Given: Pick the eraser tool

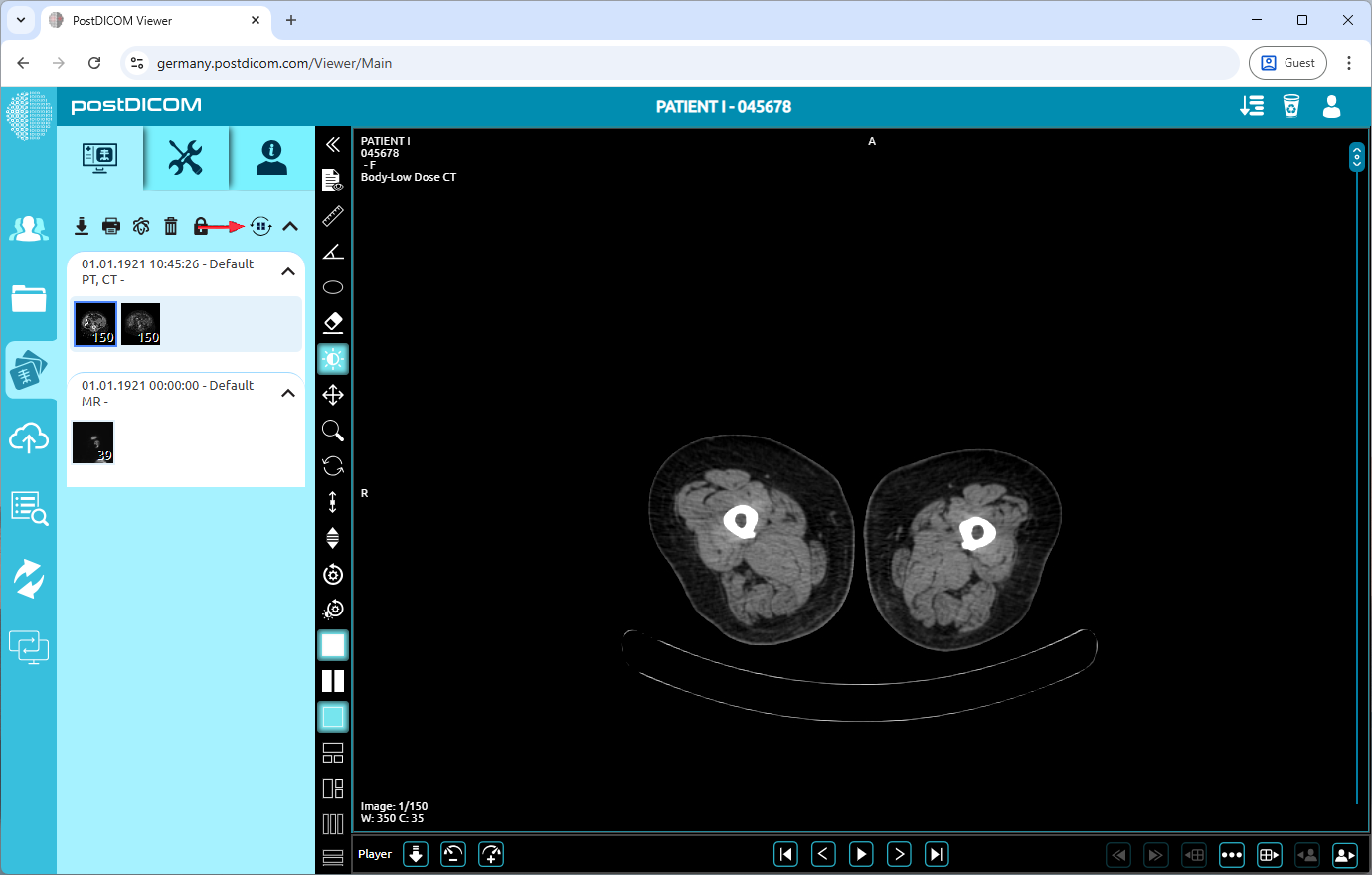Looking at the screenshot, I should (333, 322).
